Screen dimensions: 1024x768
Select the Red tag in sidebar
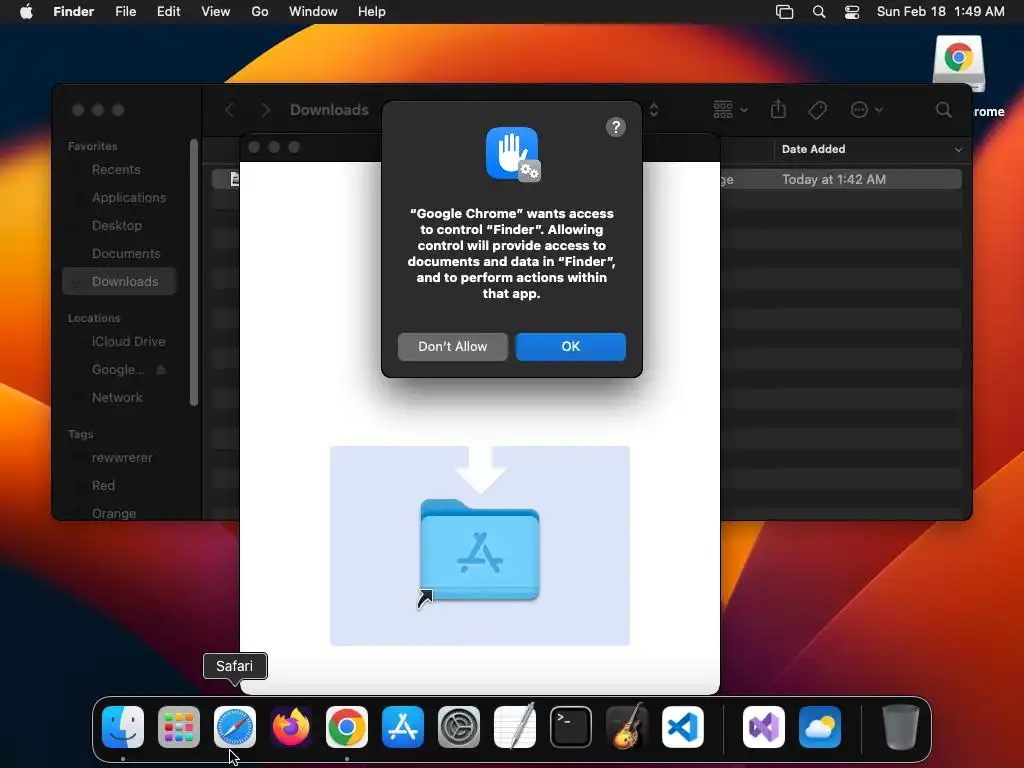click(119, 486)
